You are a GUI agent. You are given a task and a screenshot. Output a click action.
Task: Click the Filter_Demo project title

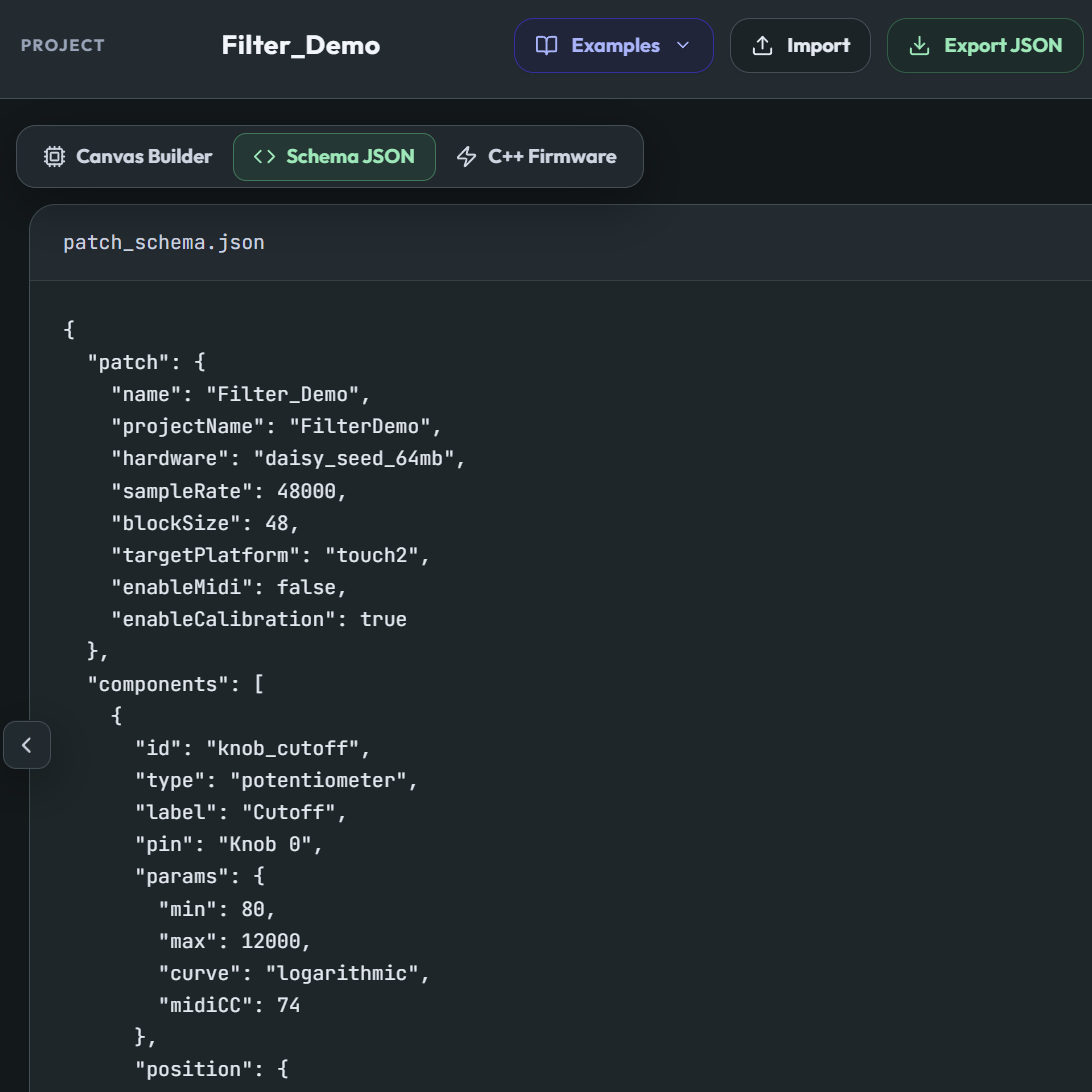(x=301, y=45)
